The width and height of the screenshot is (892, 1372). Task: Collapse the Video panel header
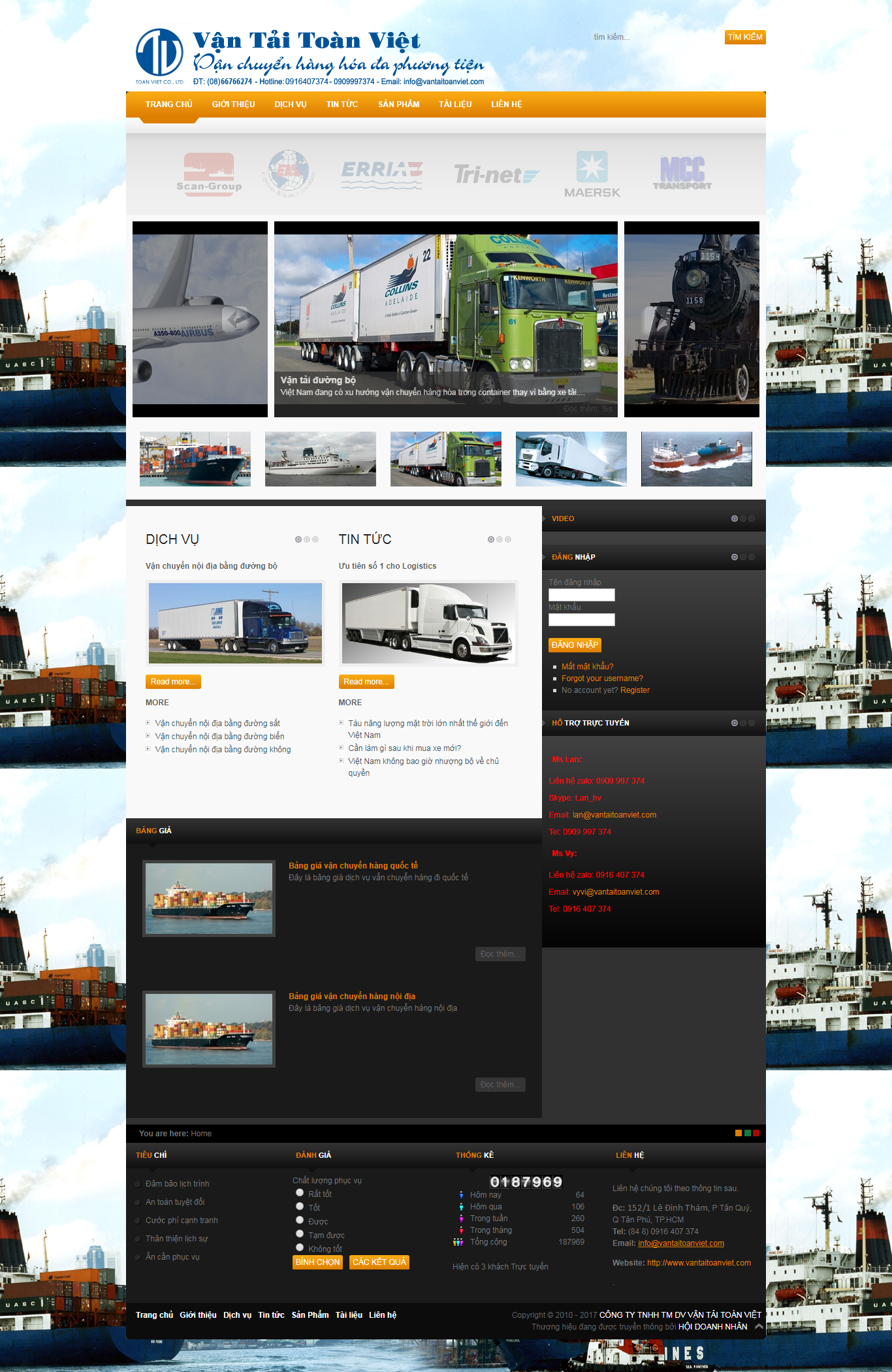point(735,518)
